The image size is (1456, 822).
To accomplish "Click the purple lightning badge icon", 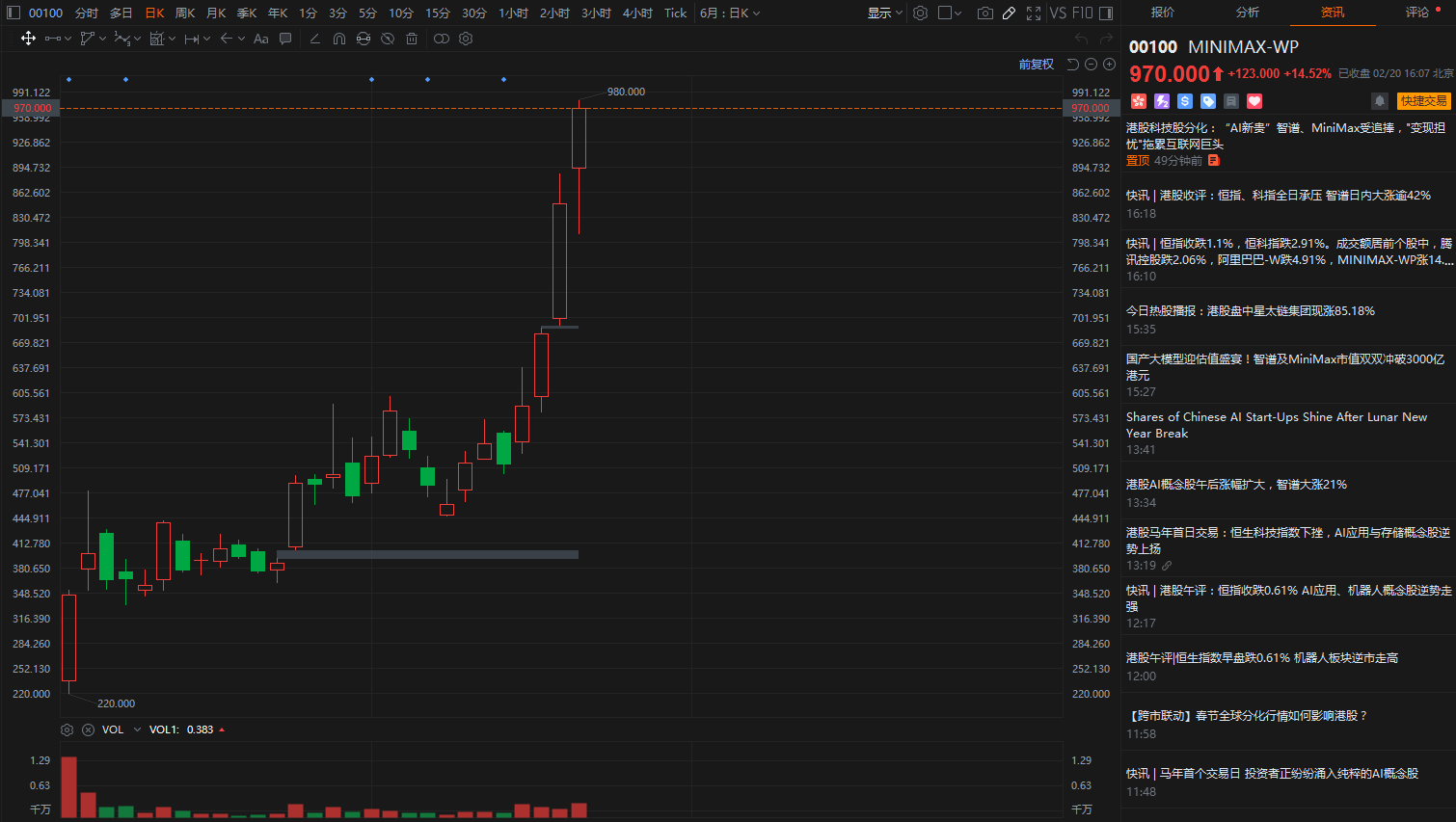I will (x=1162, y=100).
